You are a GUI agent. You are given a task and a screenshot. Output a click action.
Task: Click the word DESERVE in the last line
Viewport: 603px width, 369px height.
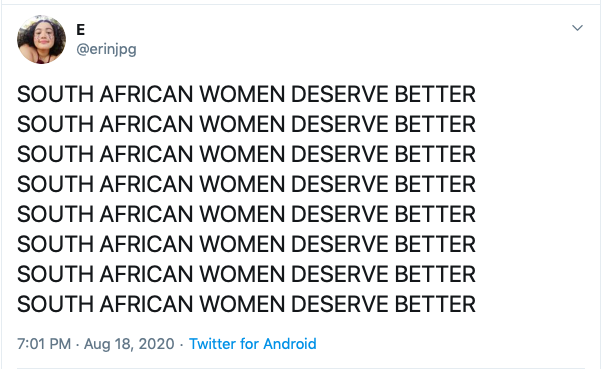tap(340, 304)
